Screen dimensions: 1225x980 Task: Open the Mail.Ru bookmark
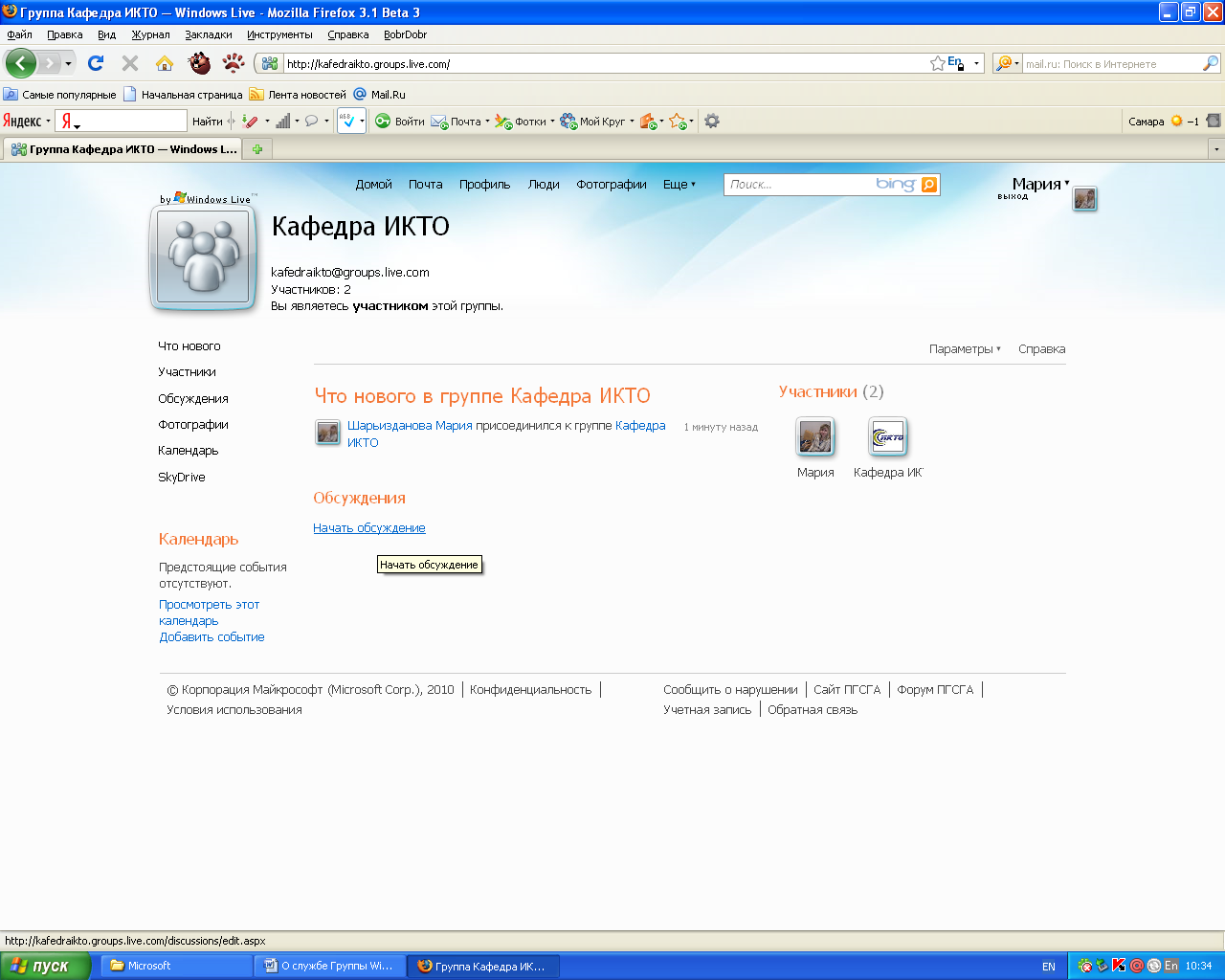380,95
